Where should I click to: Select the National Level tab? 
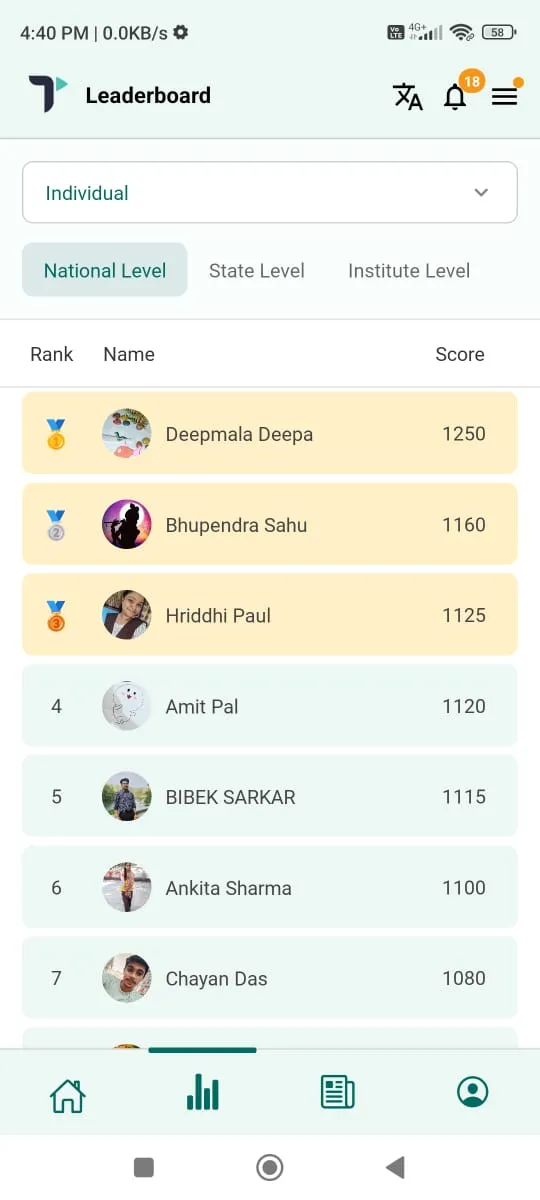[x=105, y=270]
